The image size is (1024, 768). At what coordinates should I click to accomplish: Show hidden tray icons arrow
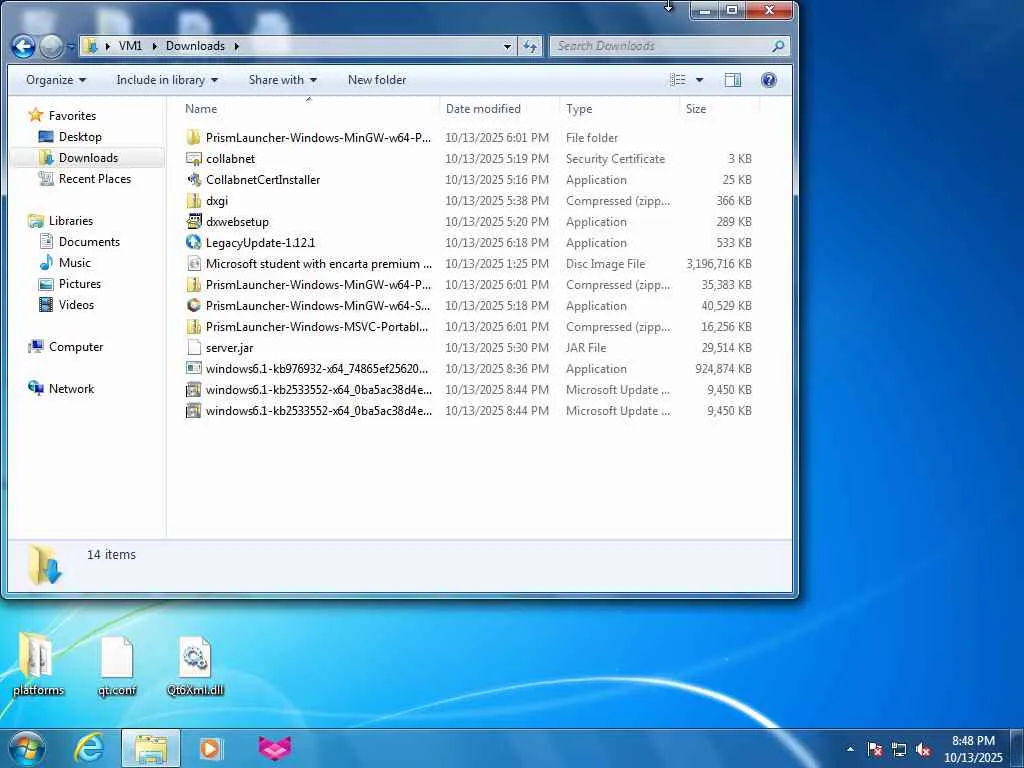click(x=850, y=749)
